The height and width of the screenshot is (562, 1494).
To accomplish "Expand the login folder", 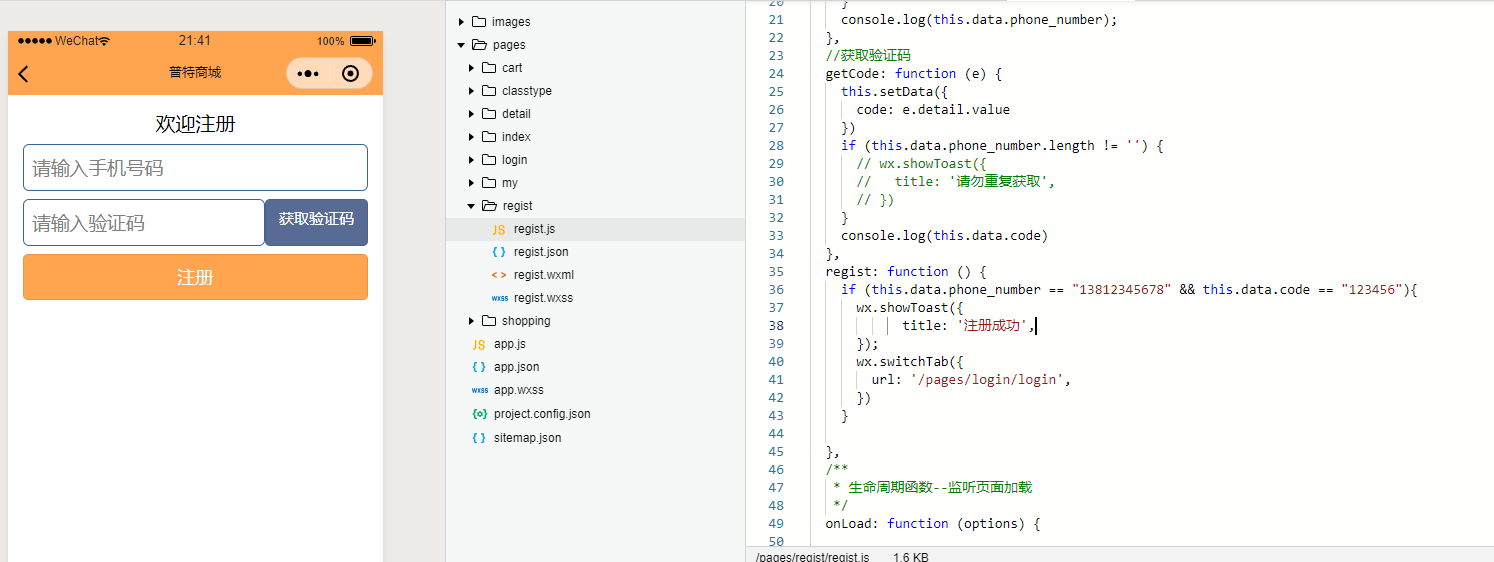I will (x=471, y=160).
